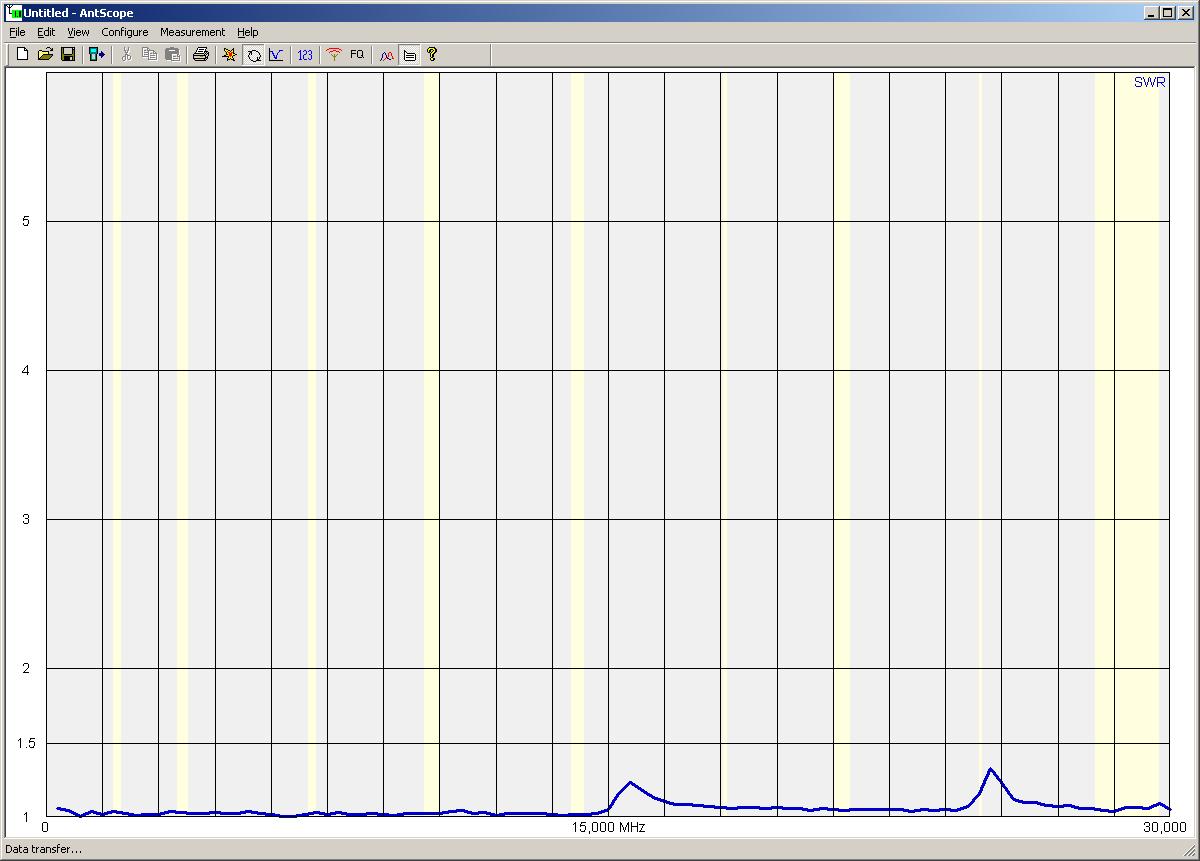Open a file with the folder icon
Screen dimensions: 1200x861
click(x=45, y=54)
